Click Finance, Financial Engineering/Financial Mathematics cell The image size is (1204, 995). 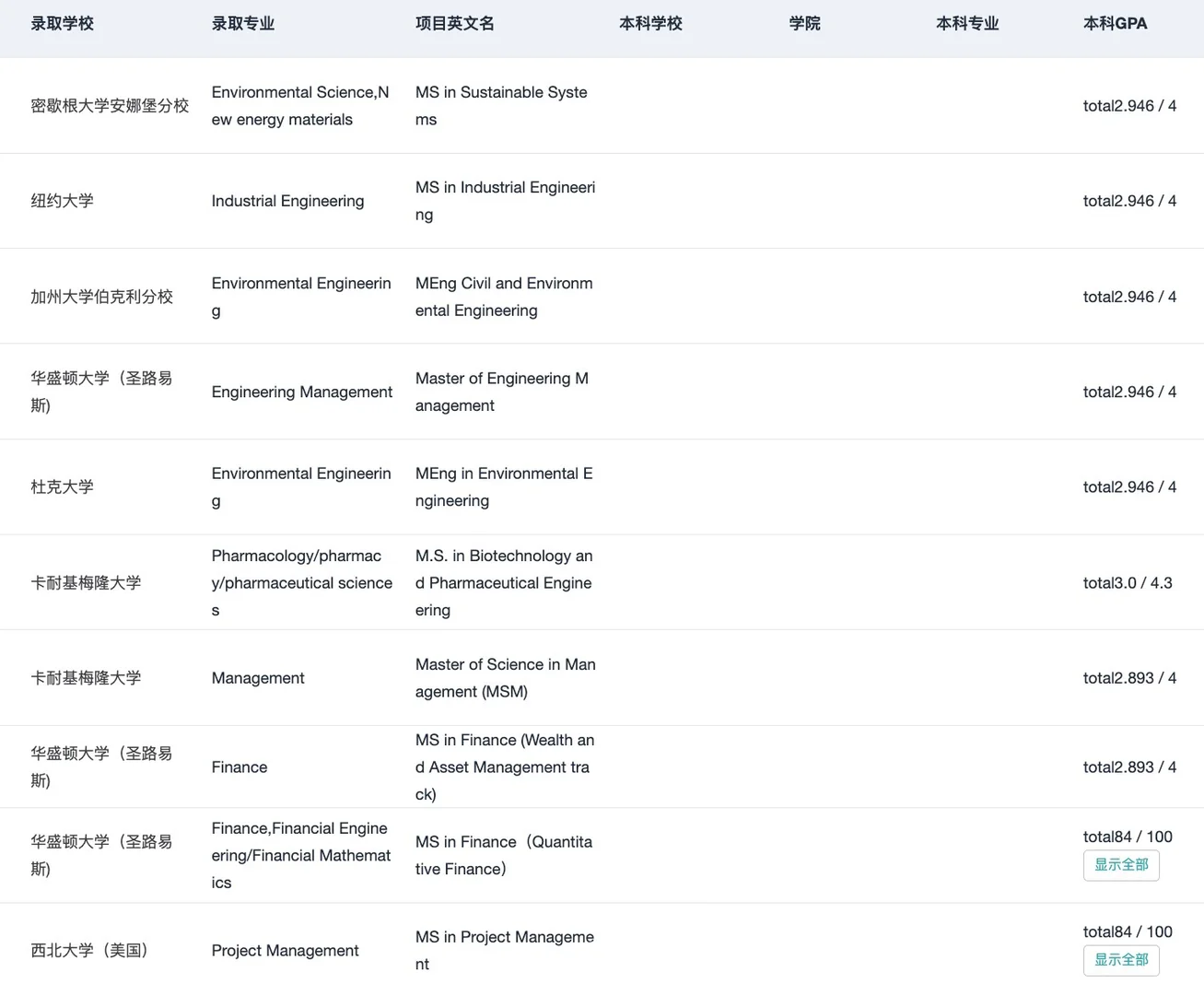301,855
